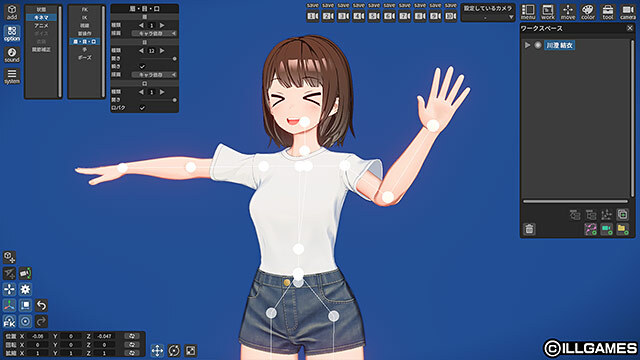Open the tool toolbox icon
This screenshot has height=360, width=640.
(608, 12)
